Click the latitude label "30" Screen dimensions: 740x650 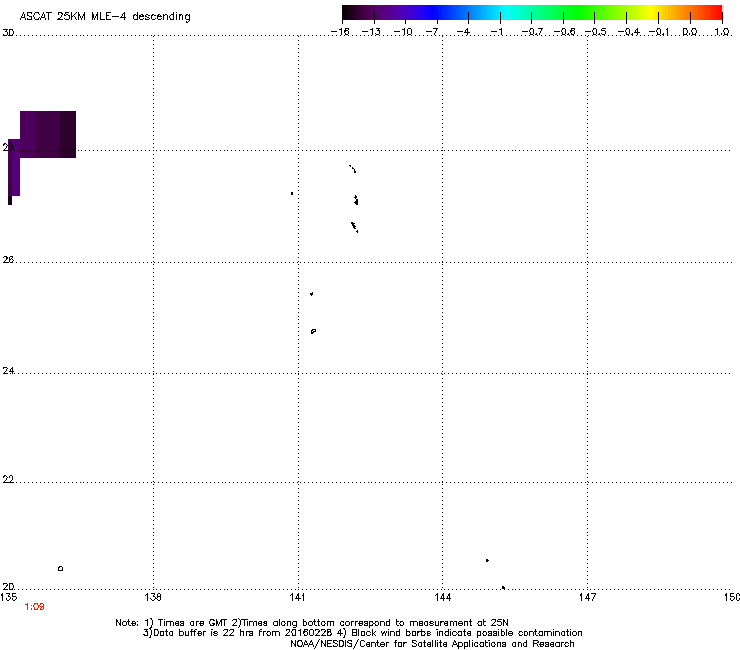tap(8, 33)
